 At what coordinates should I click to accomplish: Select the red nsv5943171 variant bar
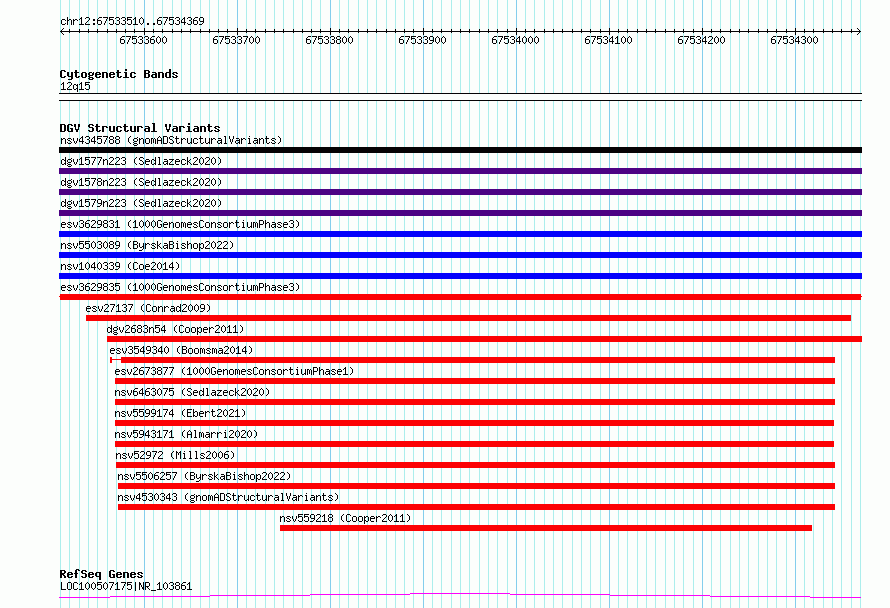pyautogui.click(x=475, y=444)
